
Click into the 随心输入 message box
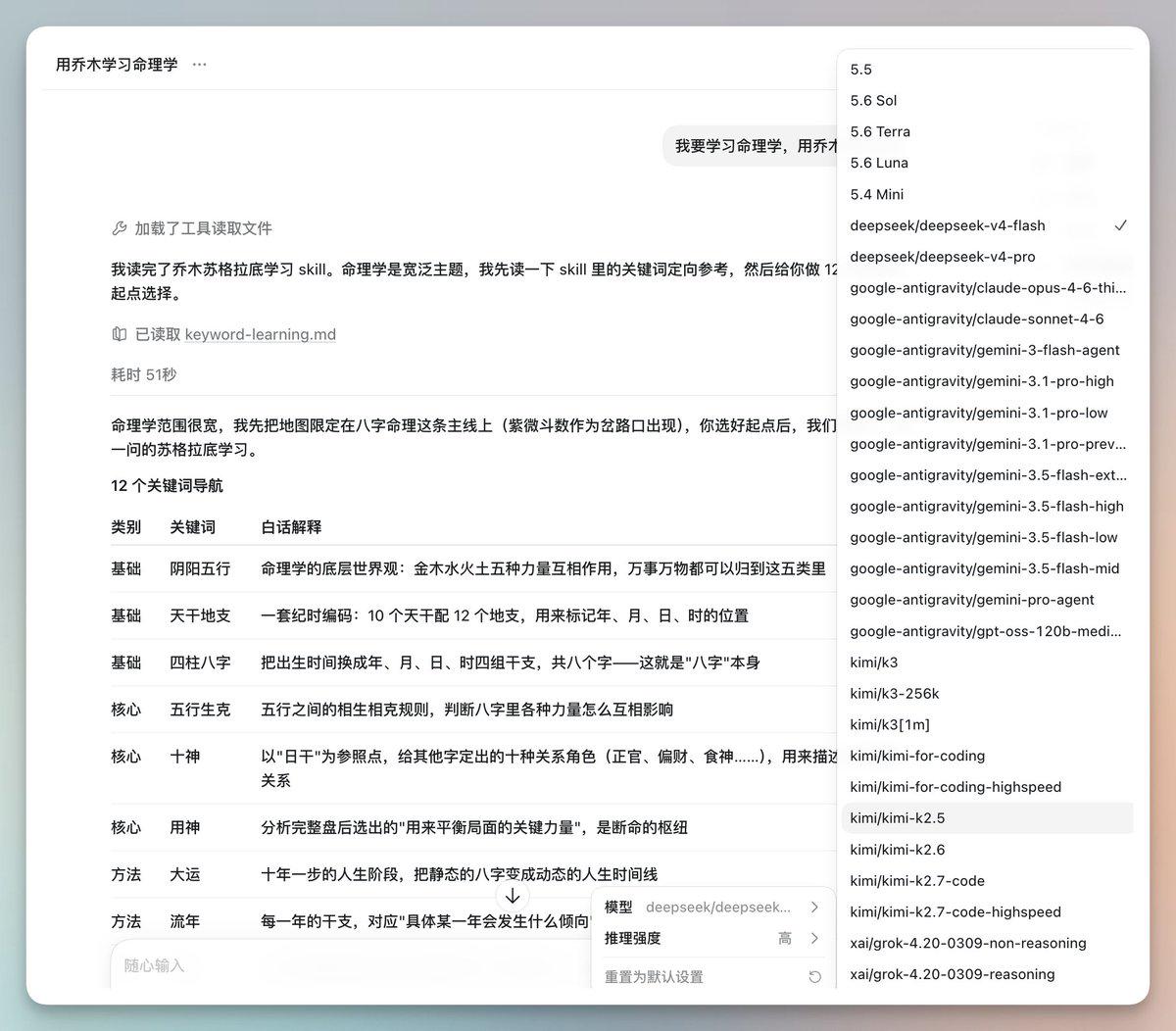tap(349, 965)
